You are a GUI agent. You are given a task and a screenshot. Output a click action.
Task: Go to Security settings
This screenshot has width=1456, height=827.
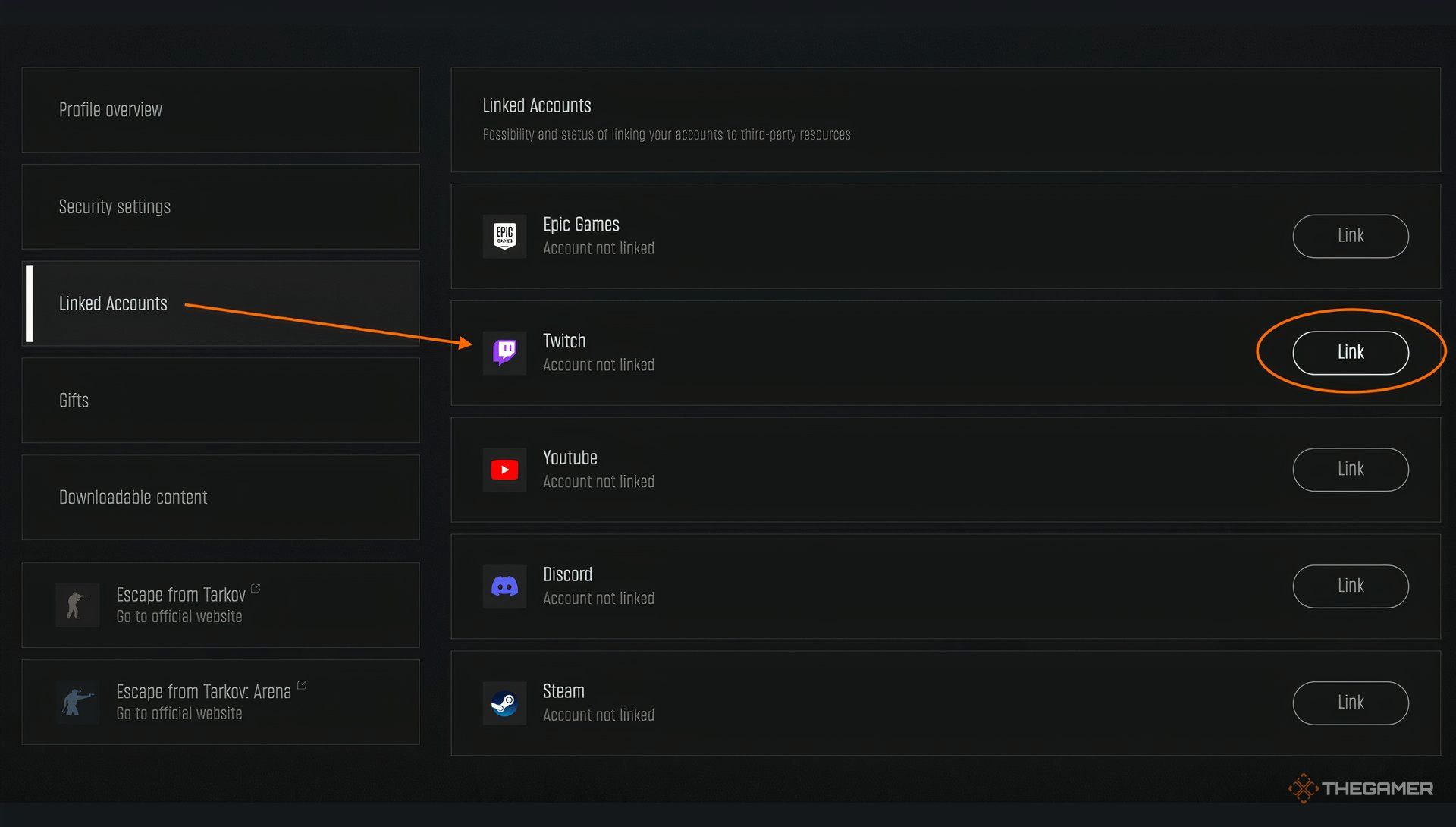click(x=220, y=207)
